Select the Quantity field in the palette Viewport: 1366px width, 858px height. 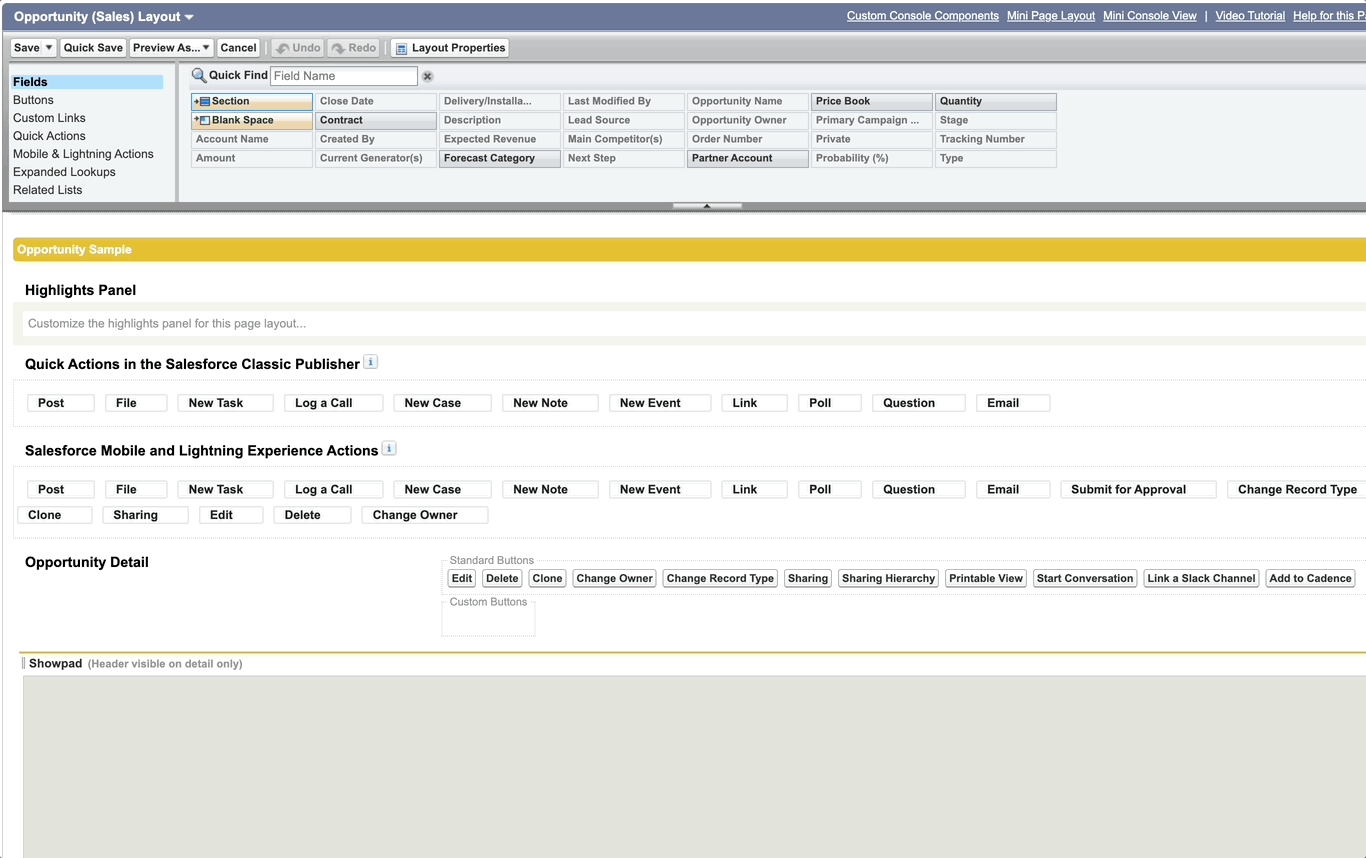(995, 100)
